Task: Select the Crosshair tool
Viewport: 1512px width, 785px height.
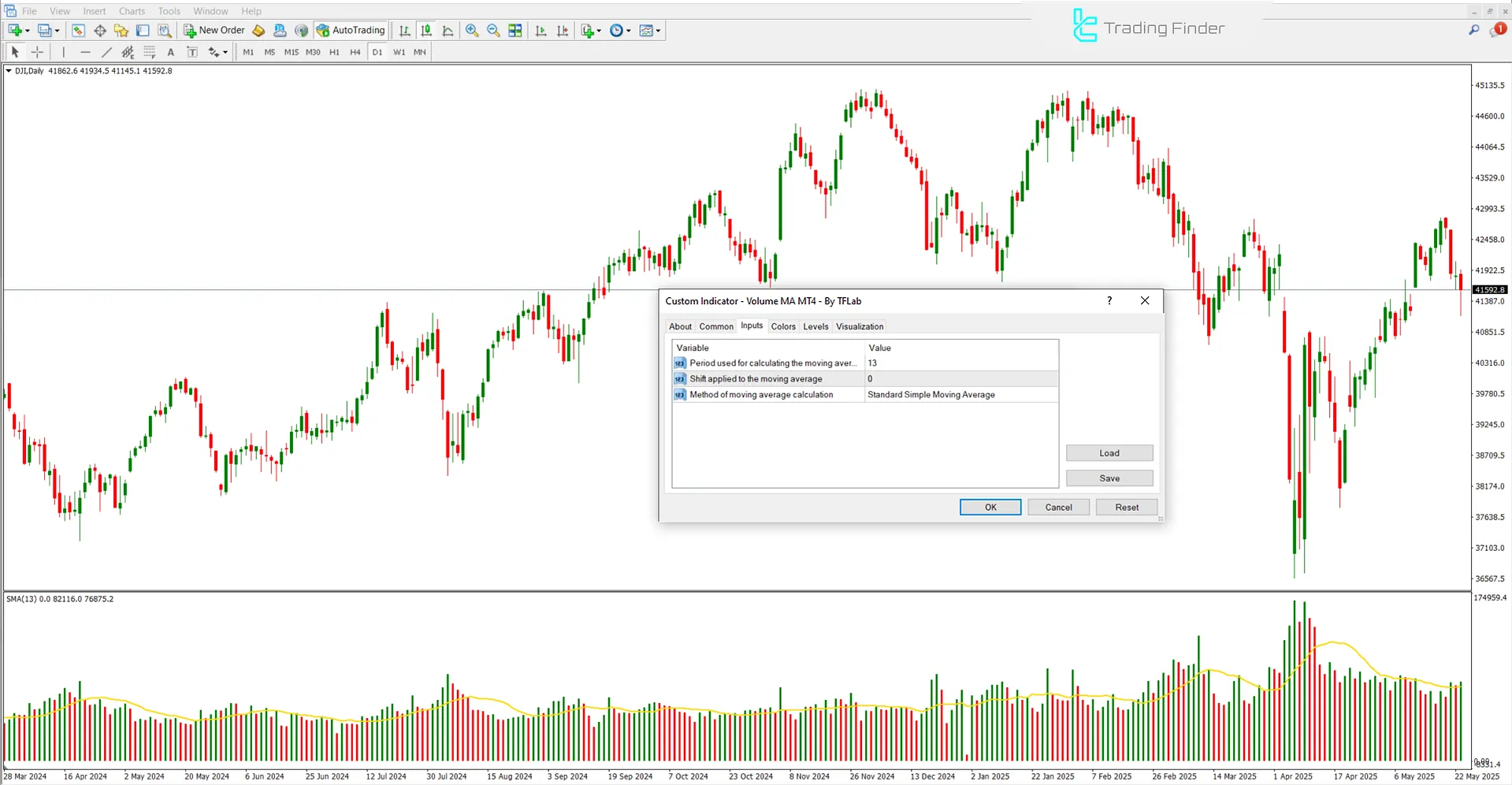Action: (37, 51)
